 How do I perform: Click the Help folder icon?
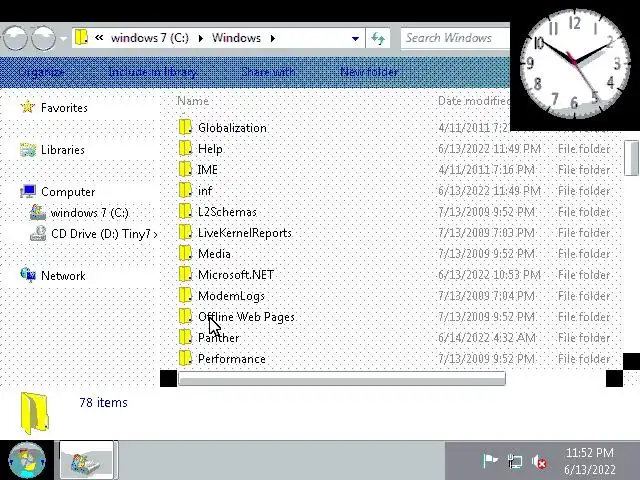(185, 148)
